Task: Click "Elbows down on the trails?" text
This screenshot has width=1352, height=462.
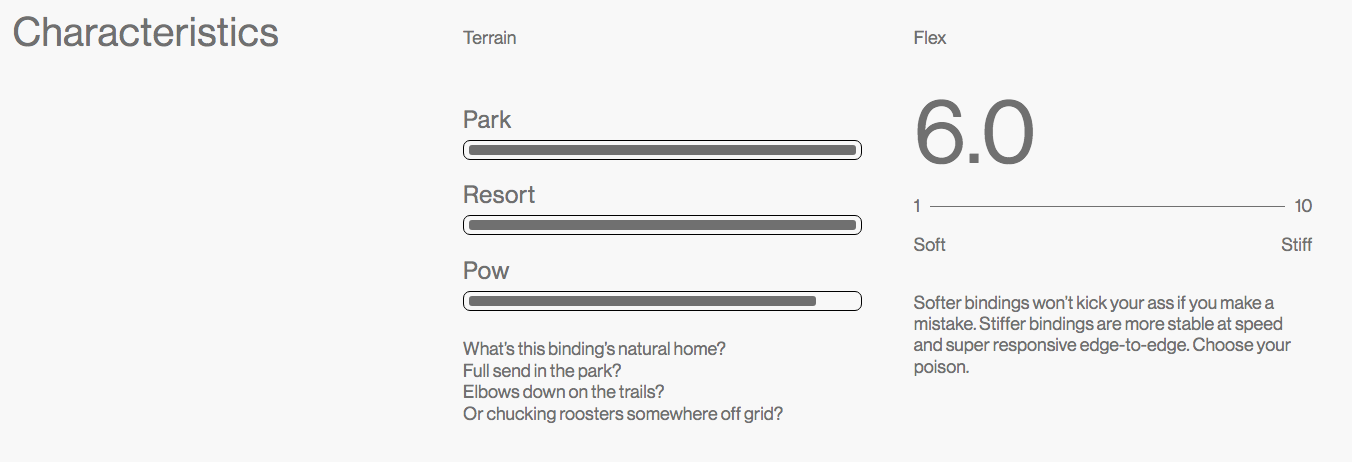Action: pyautogui.click(x=563, y=392)
